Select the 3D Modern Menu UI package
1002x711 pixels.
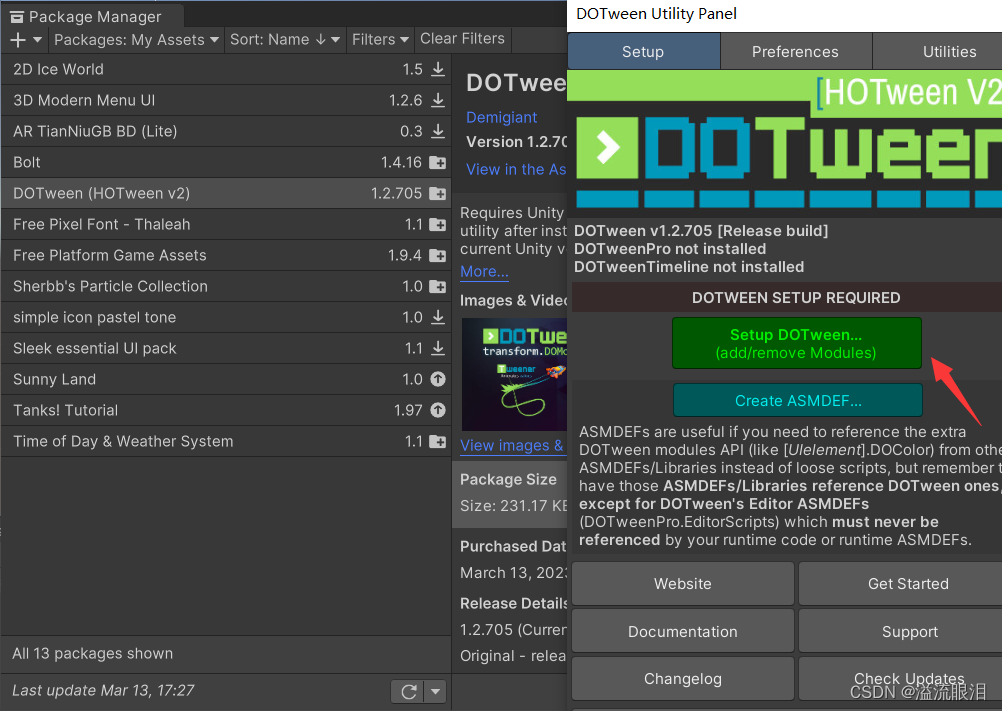(x=226, y=100)
